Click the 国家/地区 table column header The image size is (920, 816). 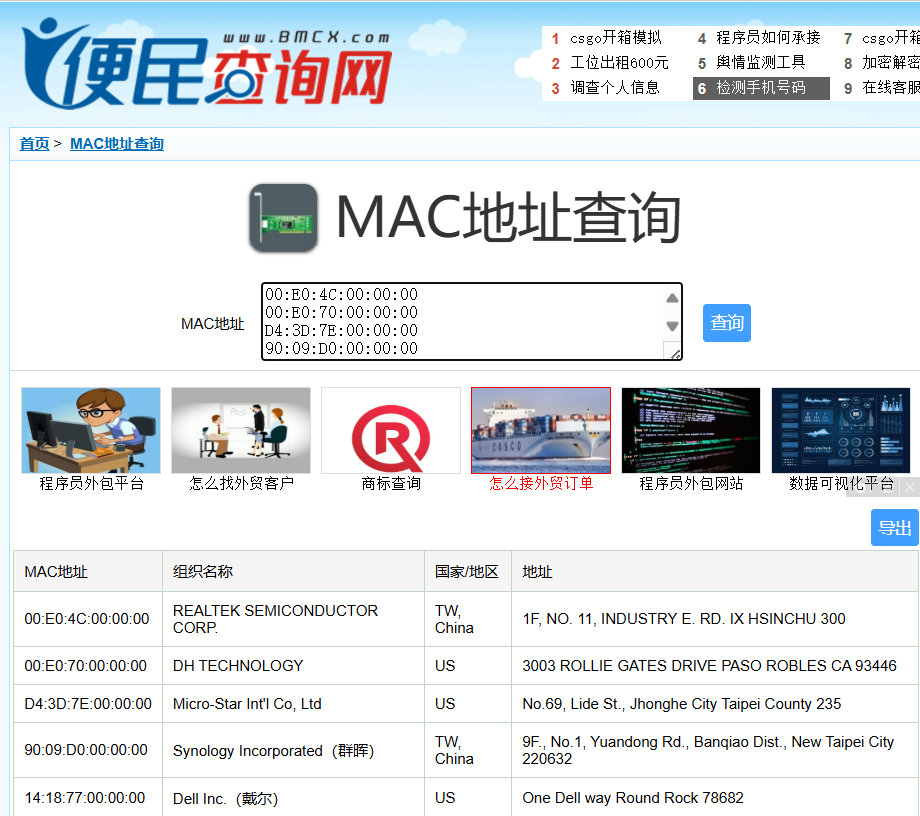pyautogui.click(x=466, y=571)
